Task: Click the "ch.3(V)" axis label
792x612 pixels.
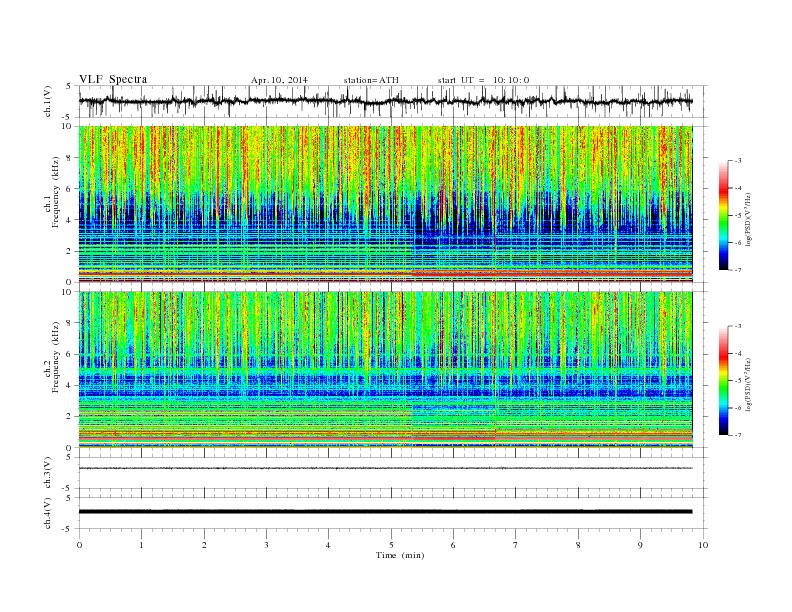Action: [48, 473]
